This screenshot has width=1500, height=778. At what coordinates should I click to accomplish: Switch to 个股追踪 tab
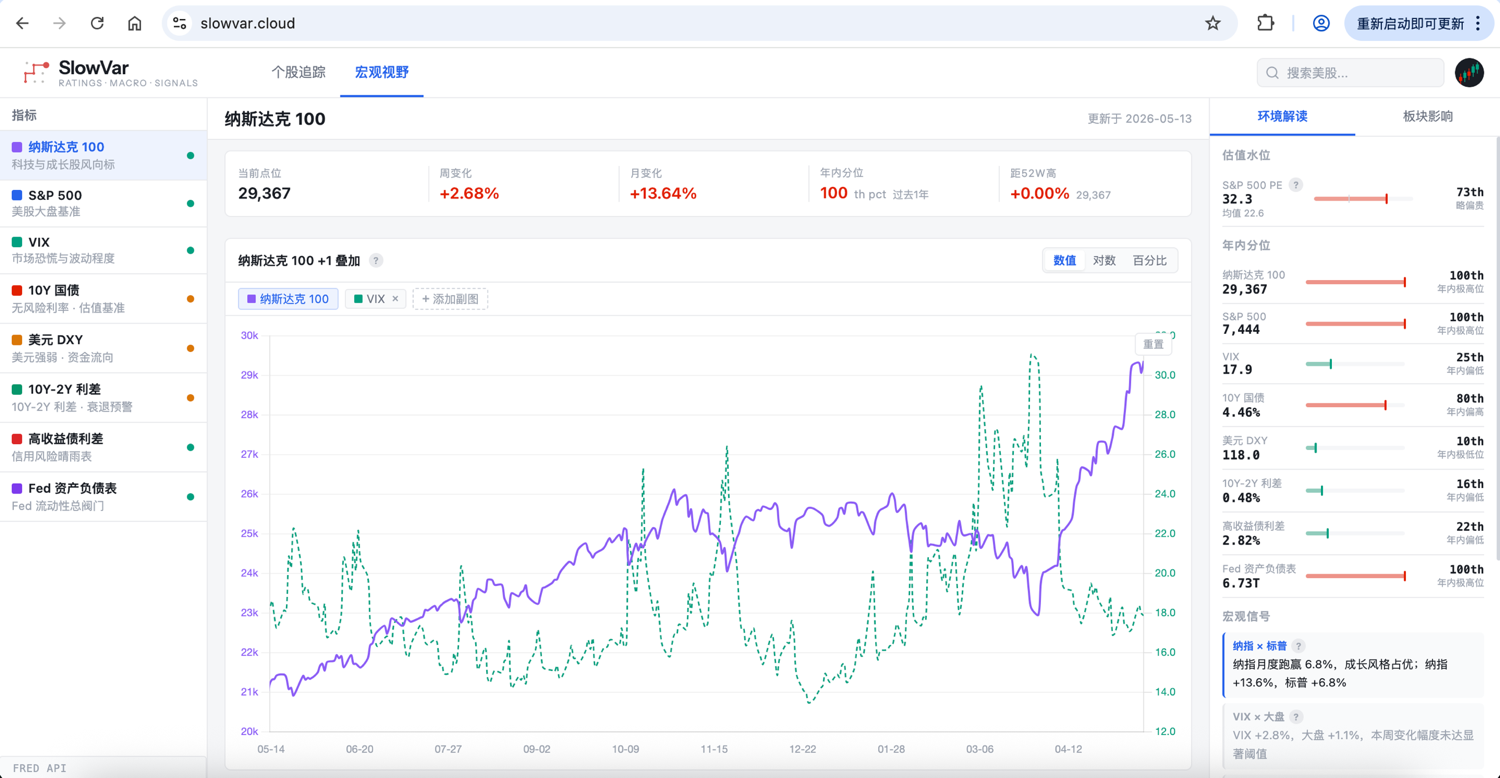pos(298,72)
